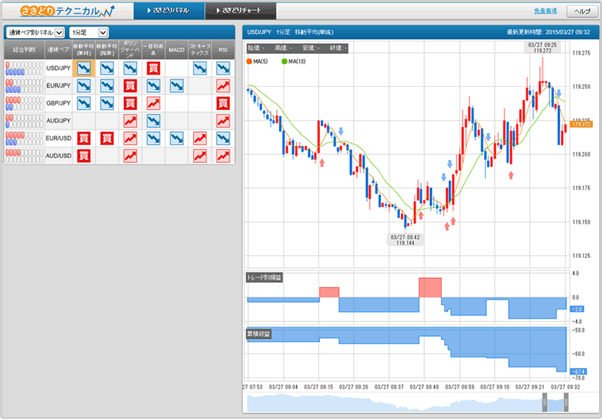The image size is (602, 419).
Task: Select the EUR/JPY pair row label
Action: point(58,86)
